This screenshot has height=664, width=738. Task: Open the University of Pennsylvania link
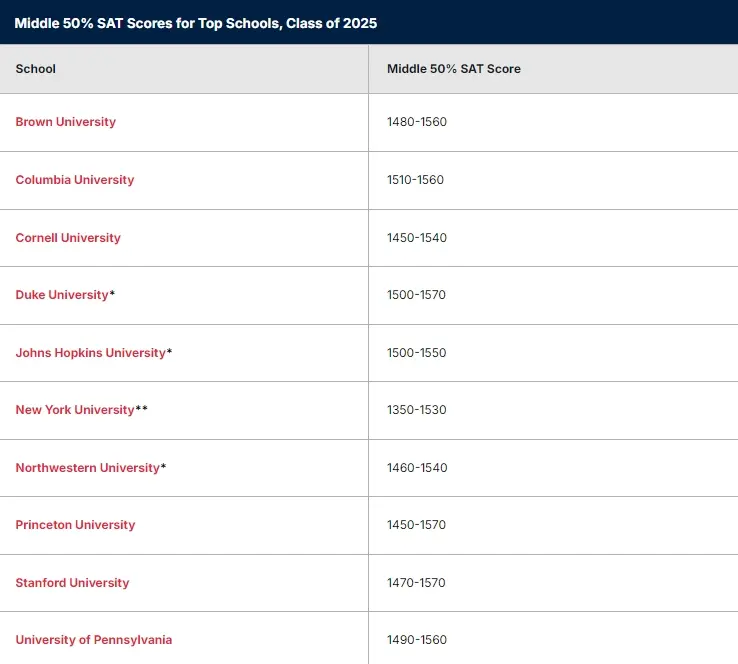pyautogui.click(x=94, y=640)
